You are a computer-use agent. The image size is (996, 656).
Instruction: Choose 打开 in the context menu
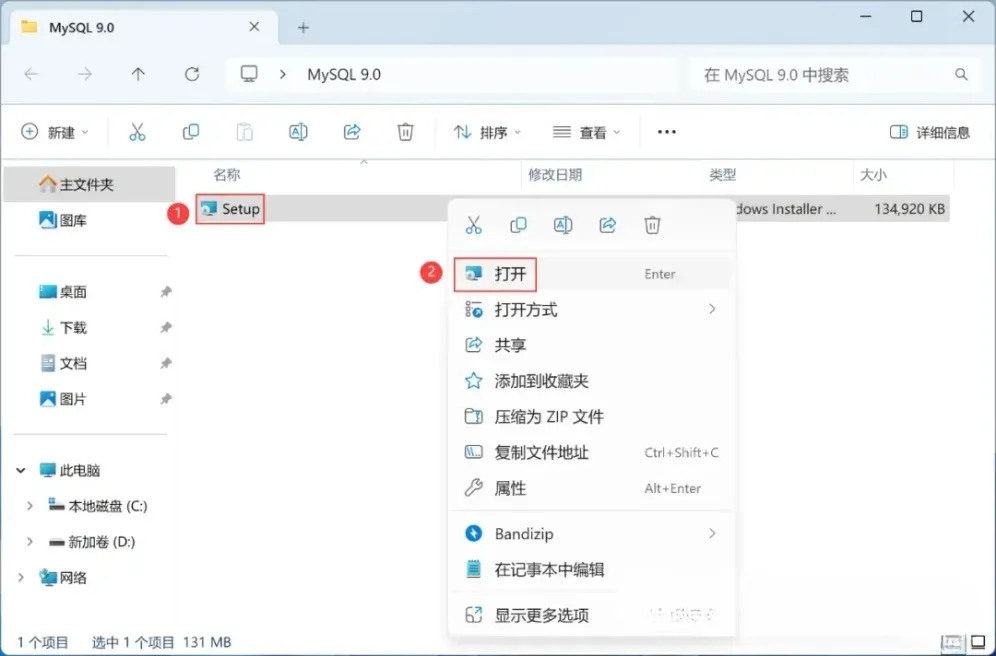click(592, 274)
